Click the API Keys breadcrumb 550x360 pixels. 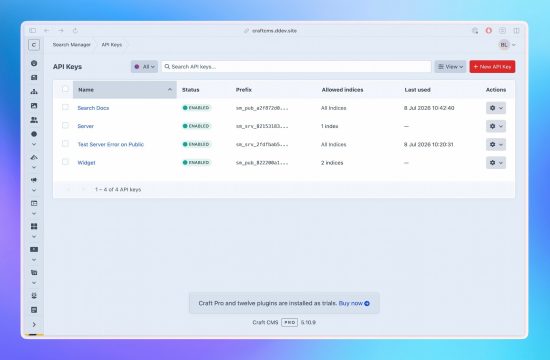tap(112, 45)
